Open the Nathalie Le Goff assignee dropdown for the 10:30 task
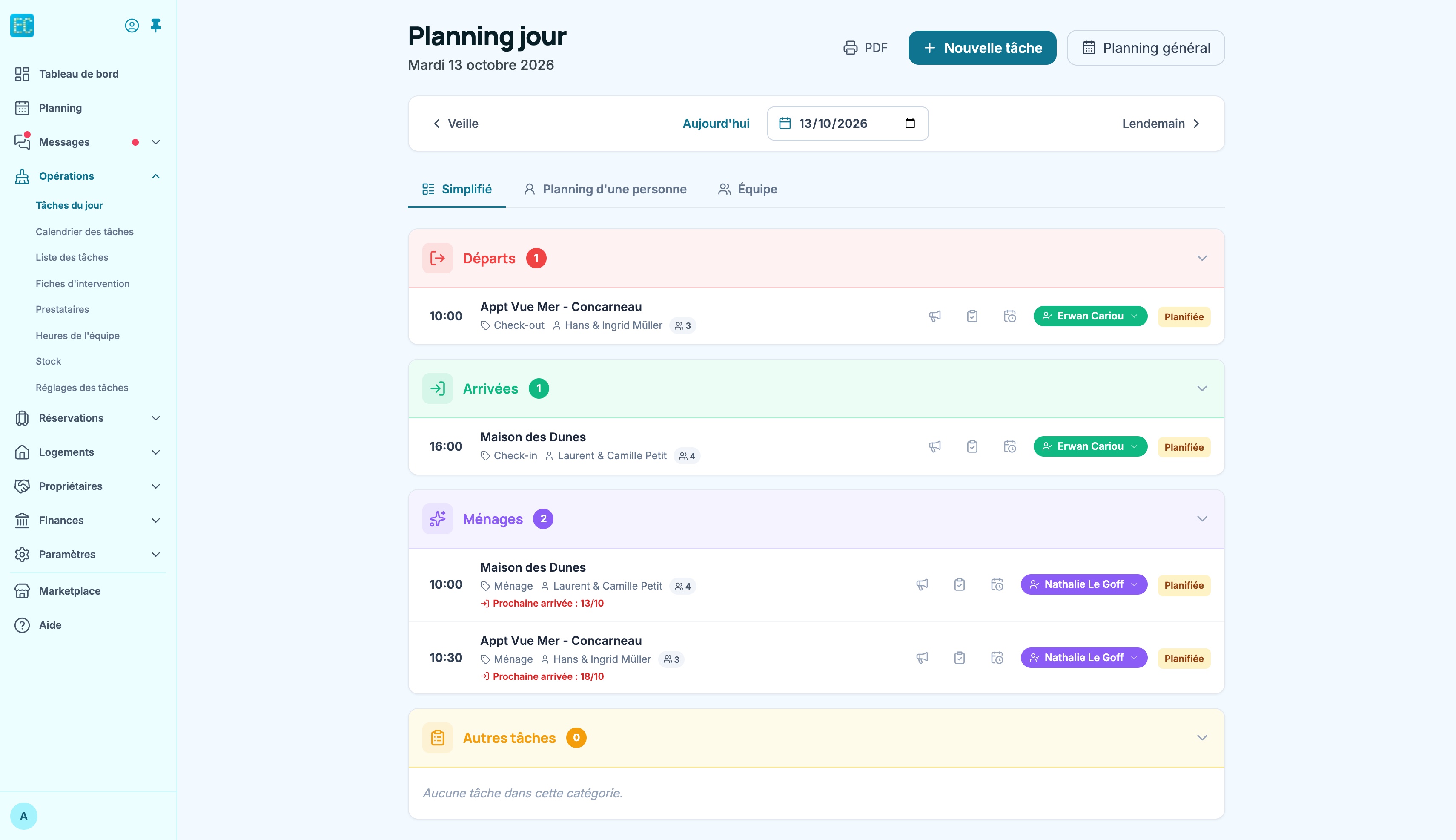1456x840 pixels. tap(1083, 658)
